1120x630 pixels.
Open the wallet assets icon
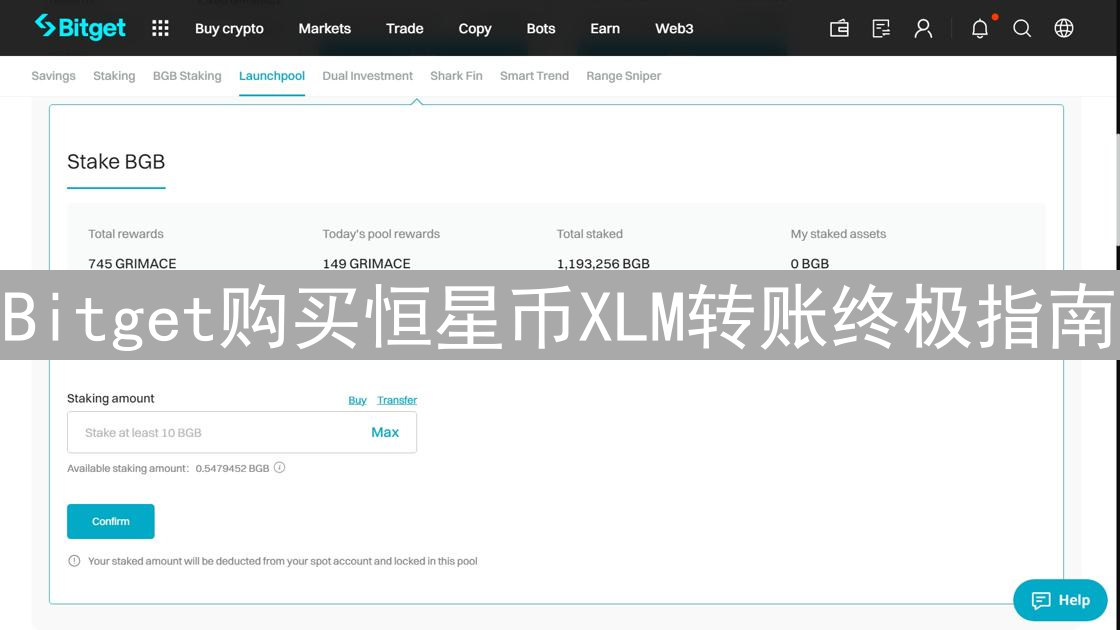[839, 29]
